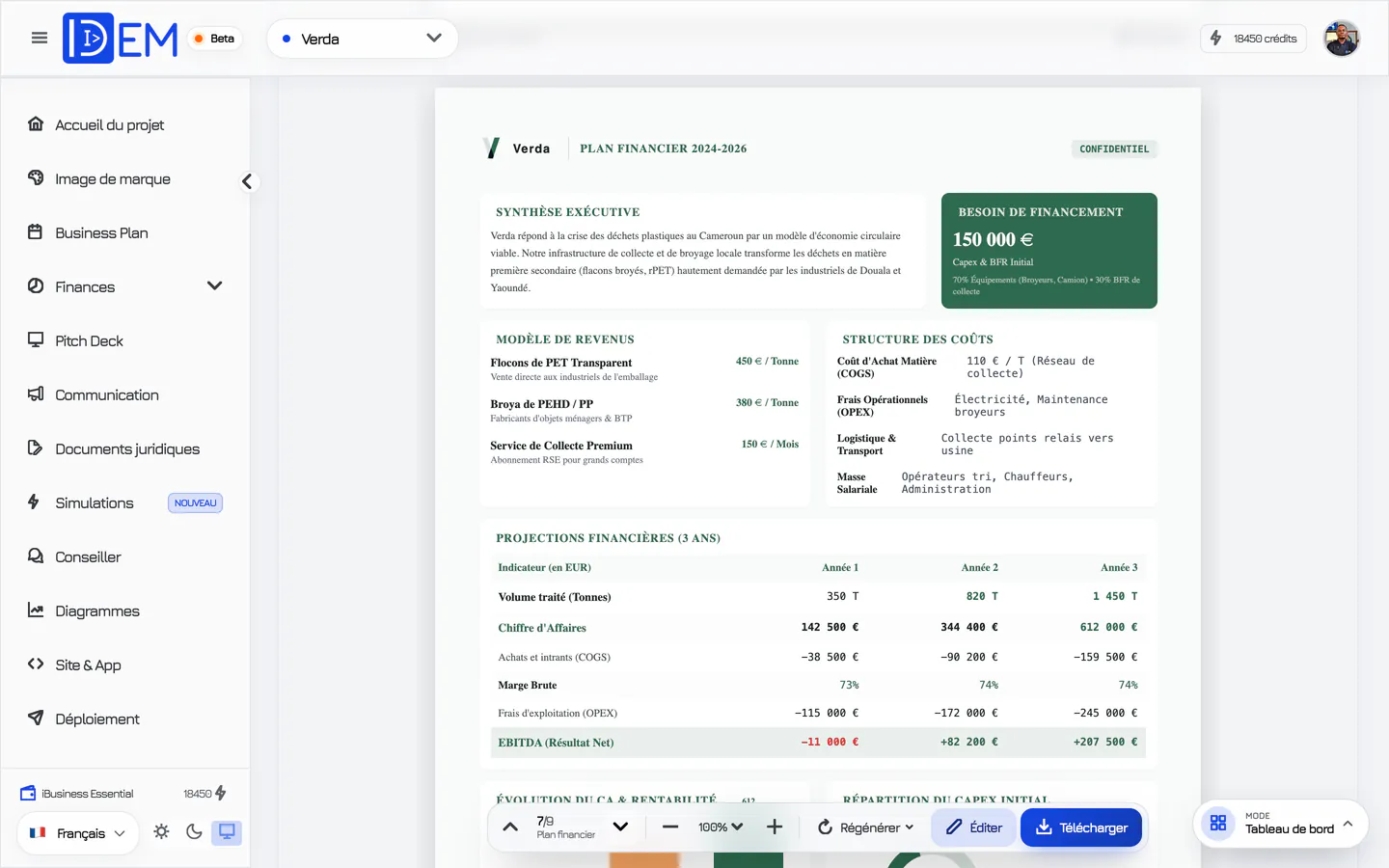Click the lightning icon for Simulations
The image size is (1389, 868).
point(34,502)
